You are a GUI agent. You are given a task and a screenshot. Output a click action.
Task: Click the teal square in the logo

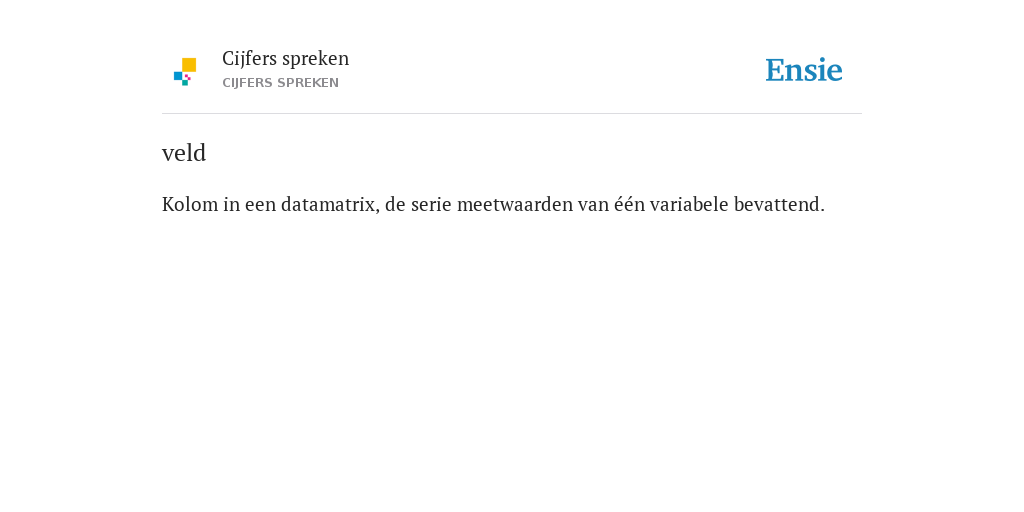(185, 83)
